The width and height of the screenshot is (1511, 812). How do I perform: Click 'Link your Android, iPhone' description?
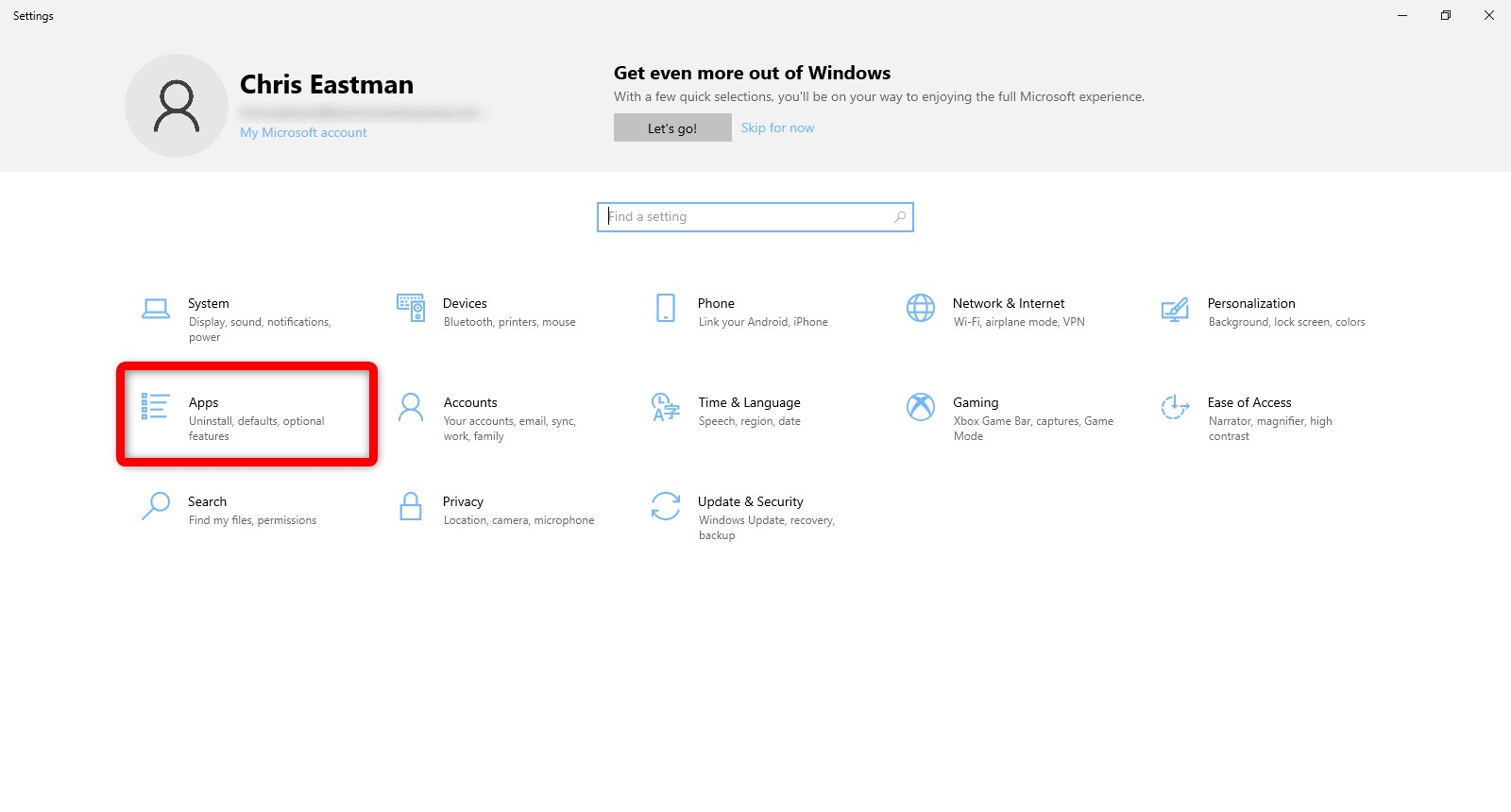click(763, 322)
